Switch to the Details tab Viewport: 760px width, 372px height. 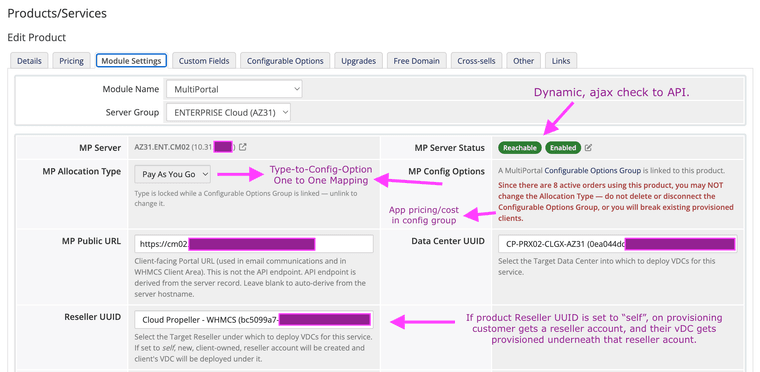coord(29,61)
